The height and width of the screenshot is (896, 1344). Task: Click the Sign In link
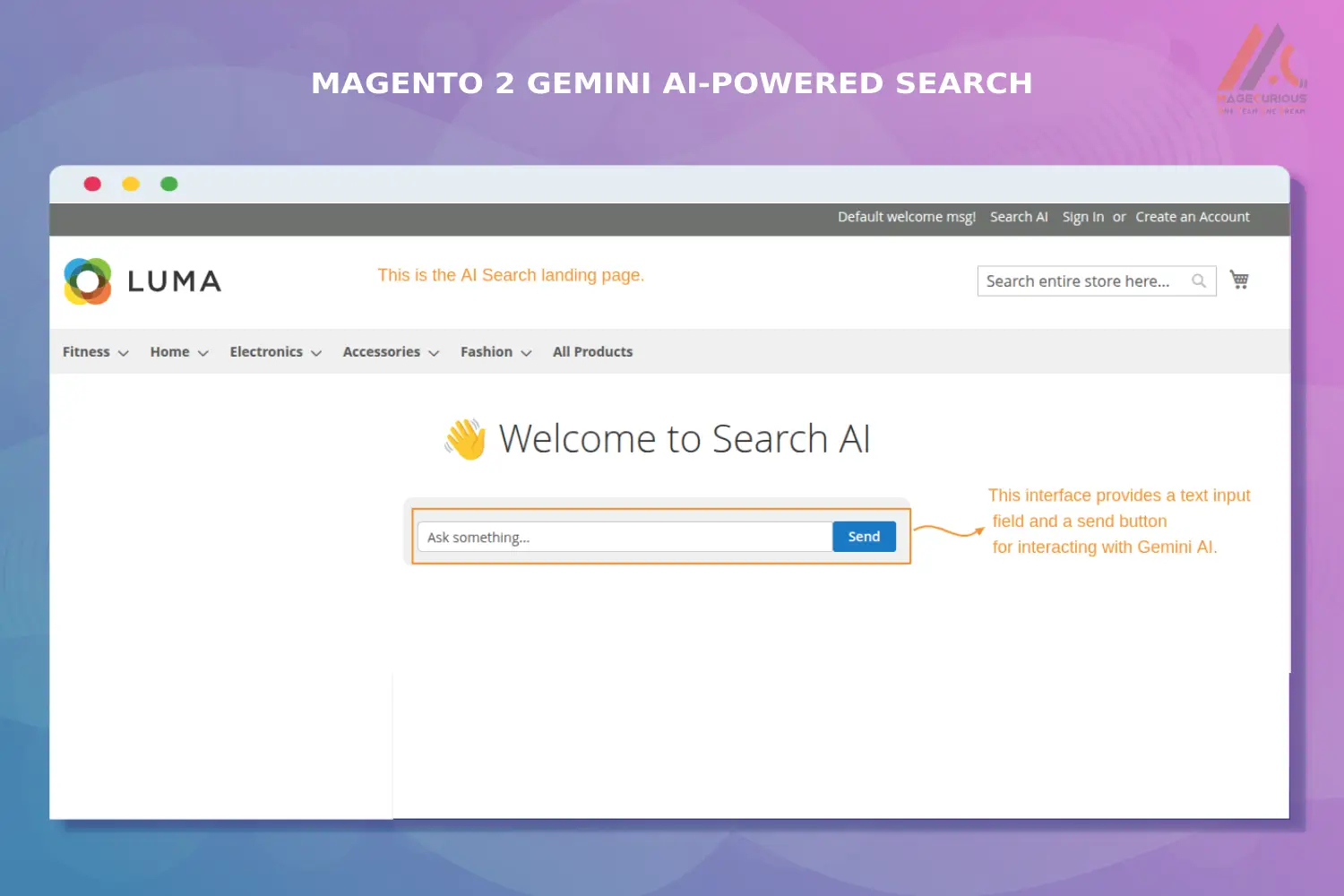pos(1082,216)
